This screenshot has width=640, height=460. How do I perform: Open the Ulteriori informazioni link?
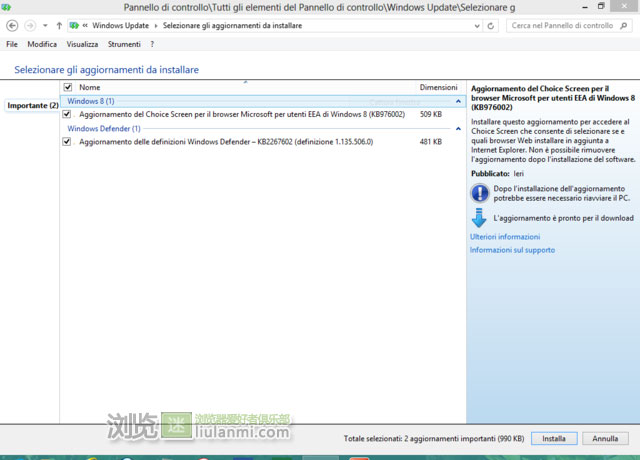coord(505,237)
